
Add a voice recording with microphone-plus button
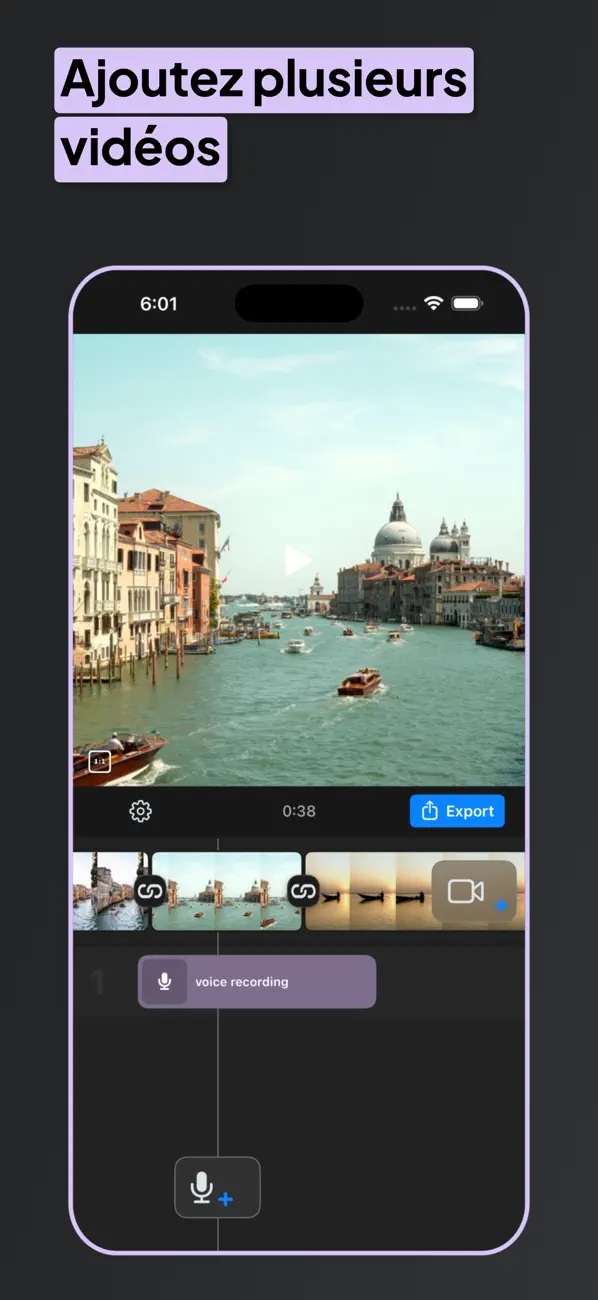tap(217, 1187)
